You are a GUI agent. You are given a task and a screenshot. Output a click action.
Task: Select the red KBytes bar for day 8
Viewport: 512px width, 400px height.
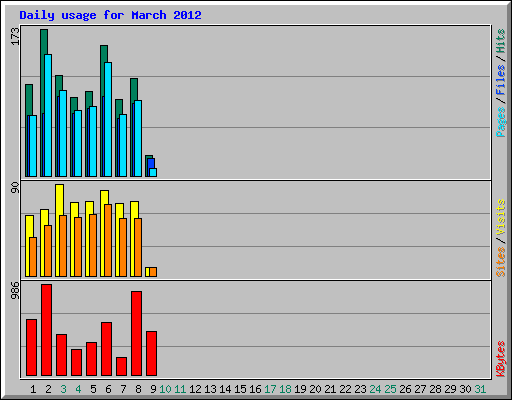(x=136, y=333)
